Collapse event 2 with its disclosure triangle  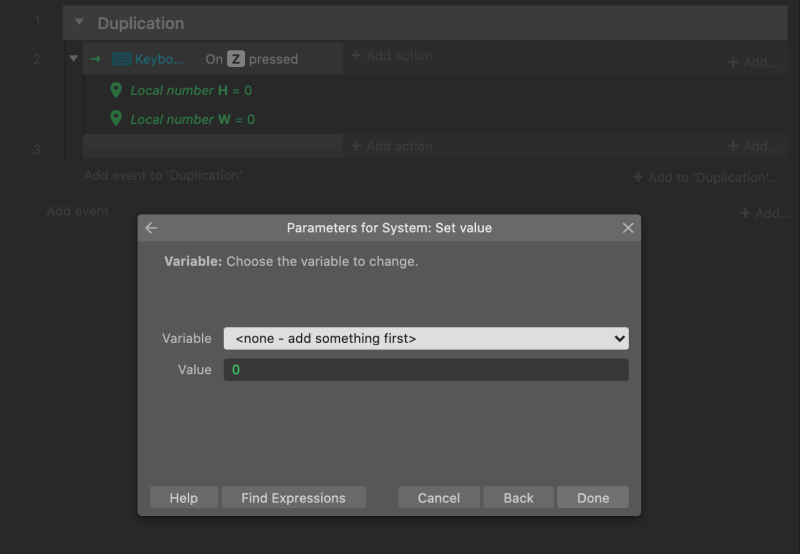point(73,59)
